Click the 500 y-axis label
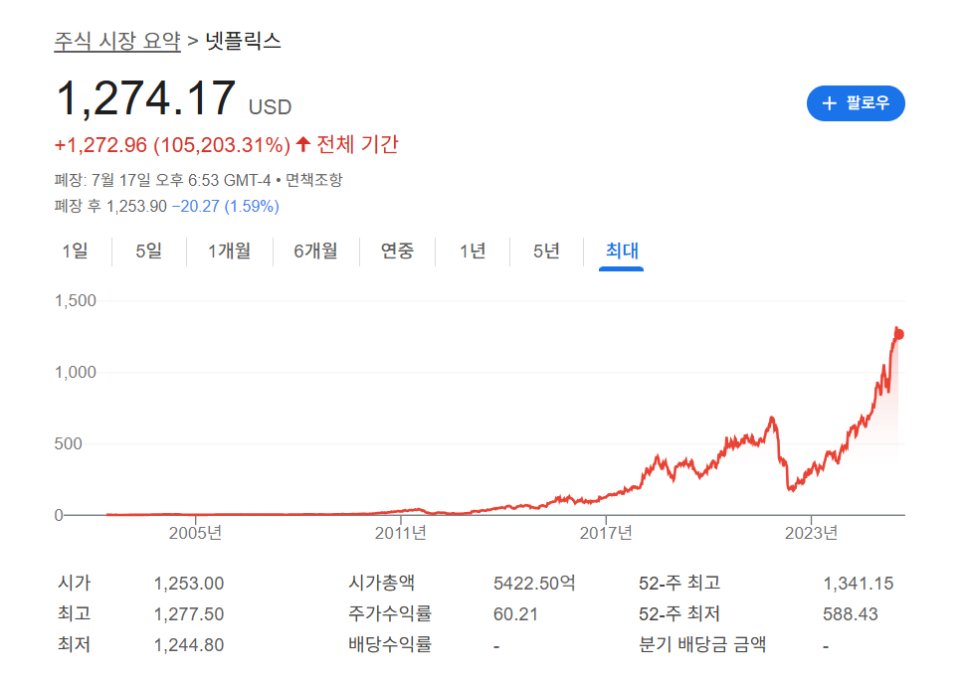The width and height of the screenshot is (966, 682). pyautogui.click(x=68, y=444)
